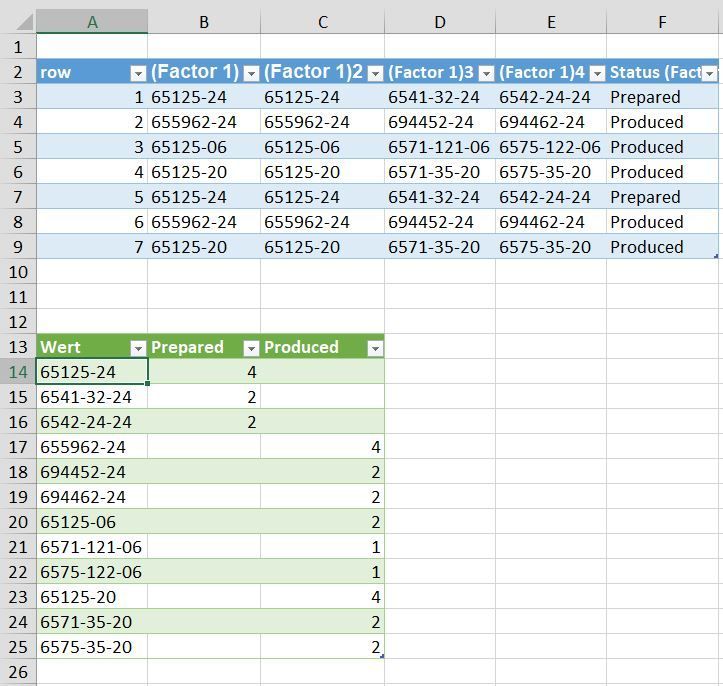Image resolution: width=723 pixels, height=686 pixels.
Task: Select cell C6 with 65125-20
Action: (322, 172)
